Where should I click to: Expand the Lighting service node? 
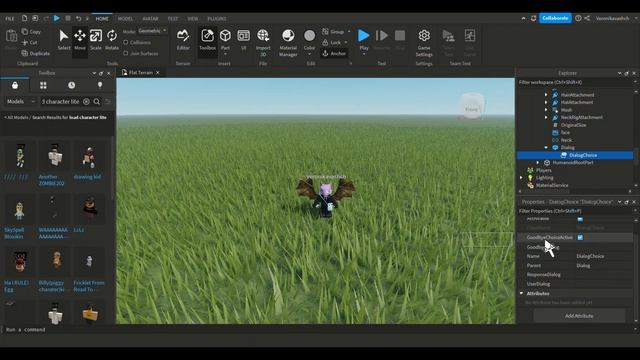(521, 178)
